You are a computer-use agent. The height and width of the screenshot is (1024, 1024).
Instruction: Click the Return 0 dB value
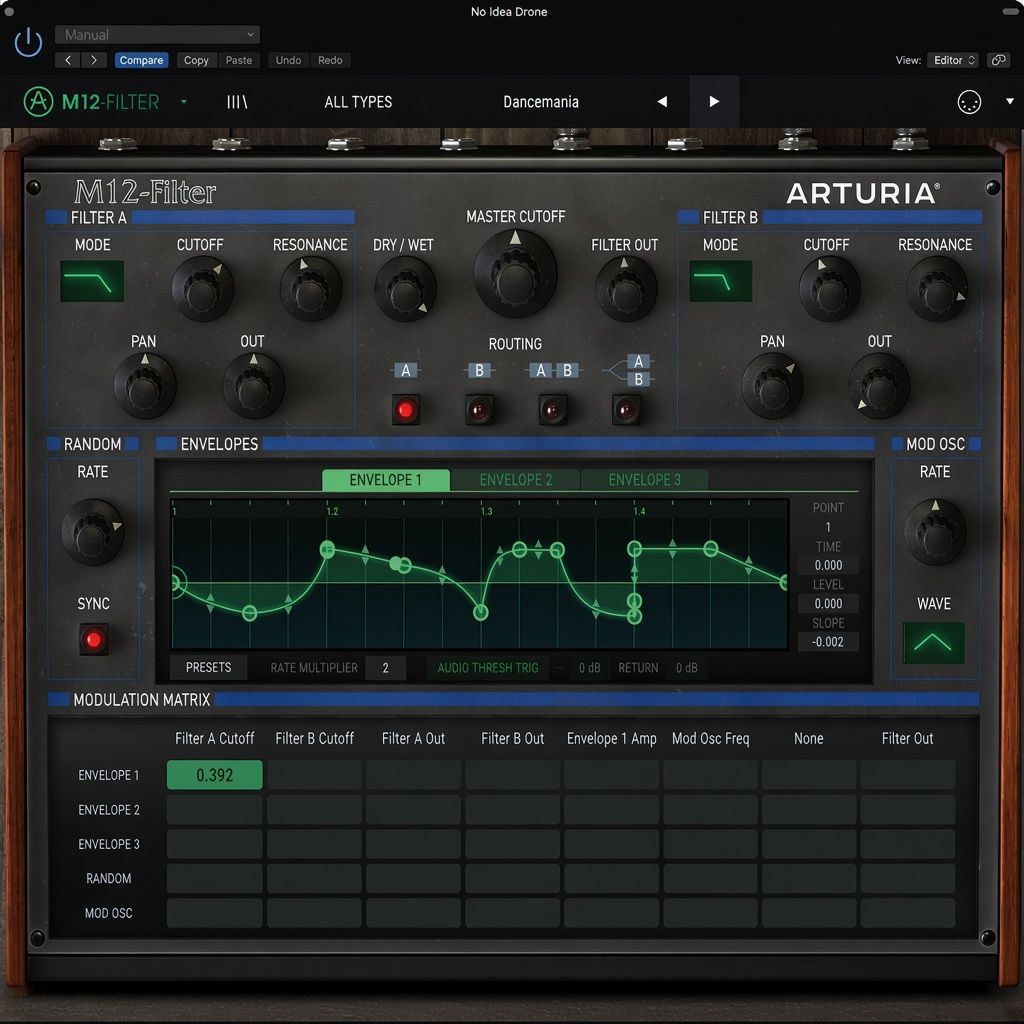click(x=686, y=668)
